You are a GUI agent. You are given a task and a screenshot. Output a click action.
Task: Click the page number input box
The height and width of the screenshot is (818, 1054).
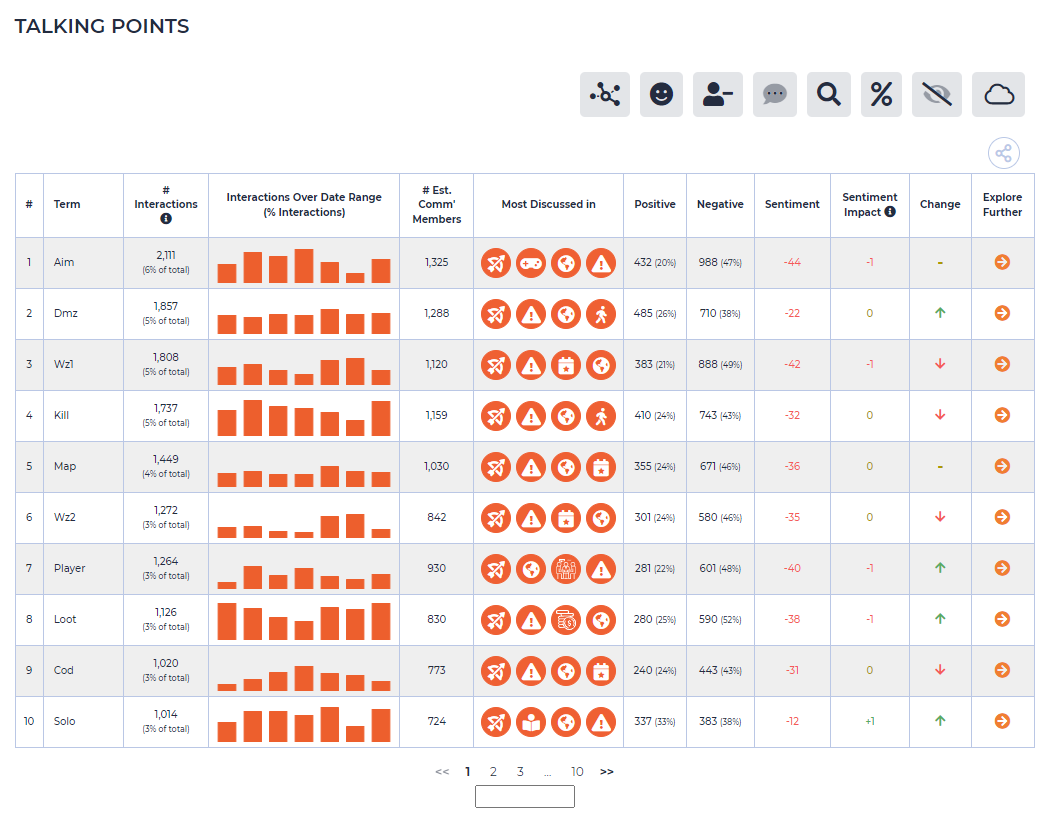pos(524,796)
